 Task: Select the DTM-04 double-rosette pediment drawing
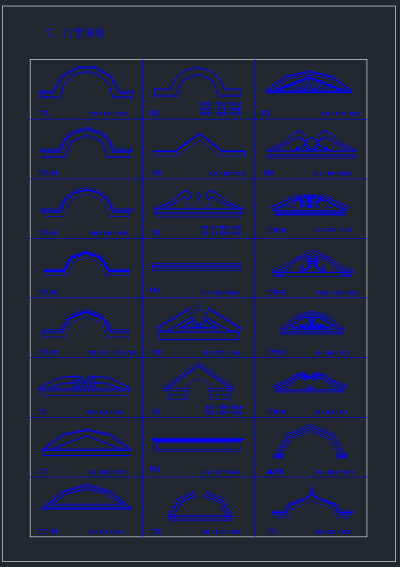(x=310, y=383)
